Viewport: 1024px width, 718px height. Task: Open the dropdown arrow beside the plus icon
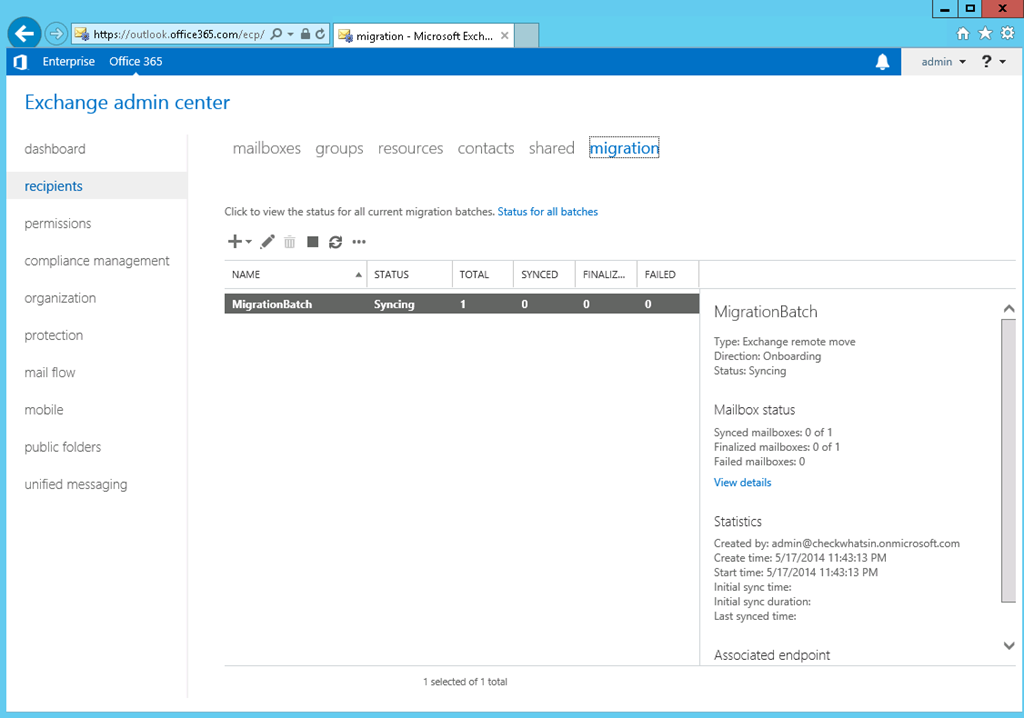click(x=249, y=242)
